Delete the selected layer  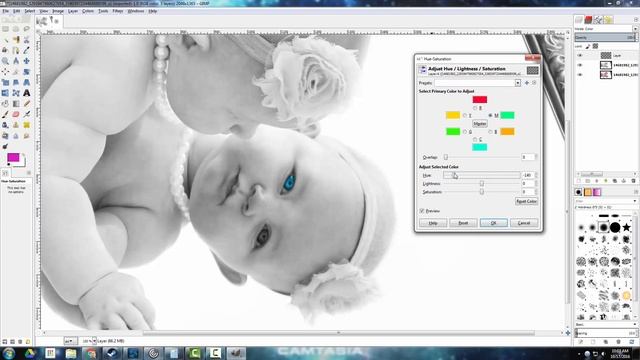633,181
